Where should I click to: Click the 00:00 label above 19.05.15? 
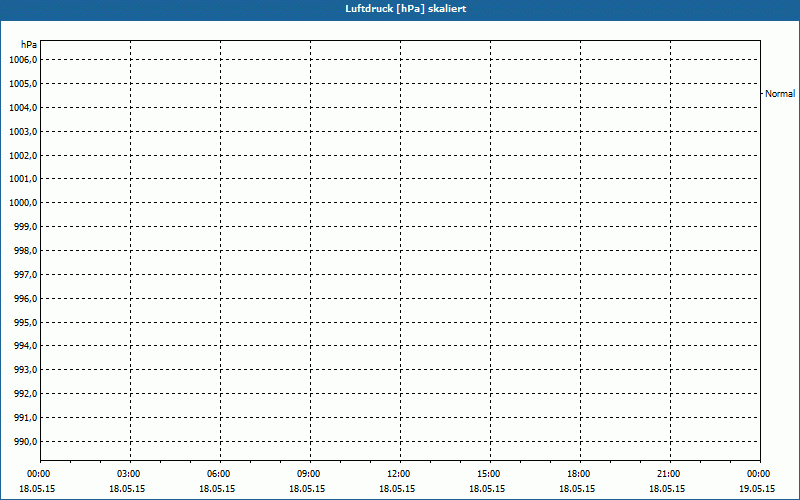[x=759, y=474]
